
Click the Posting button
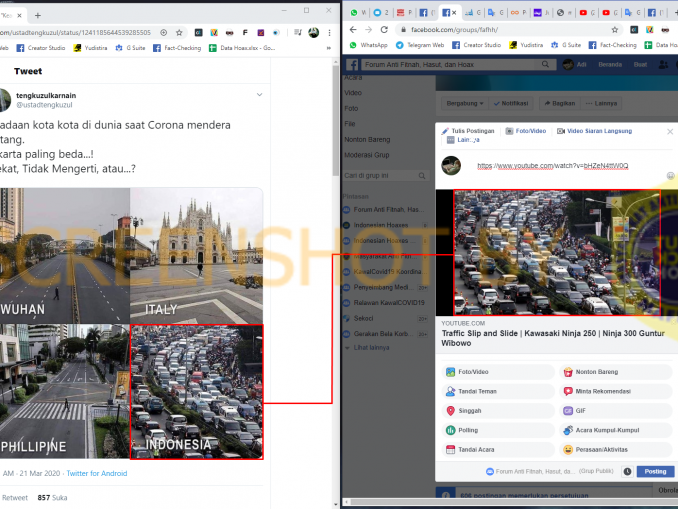point(655,471)
